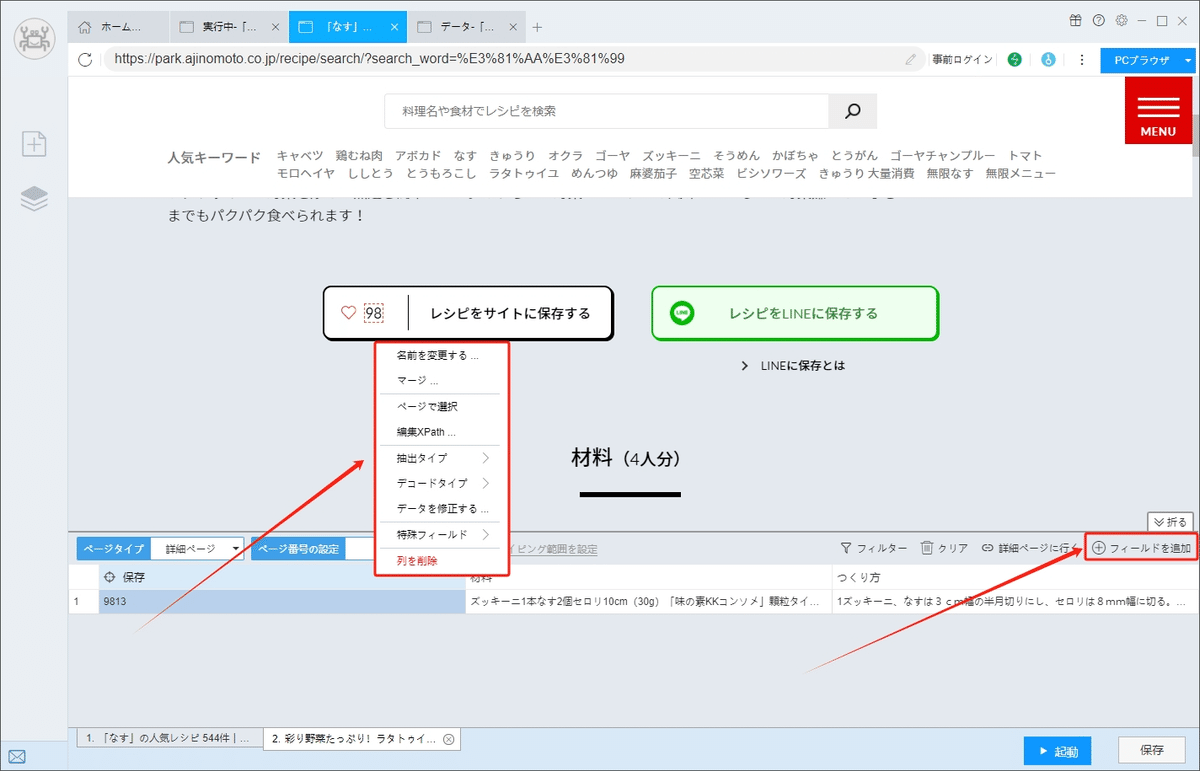Image resolution: width=1200 pixels, height=771 pixels.
Task: Switch to the 実行中 tab
Action: pyautogui.click(x=229, y=27)
